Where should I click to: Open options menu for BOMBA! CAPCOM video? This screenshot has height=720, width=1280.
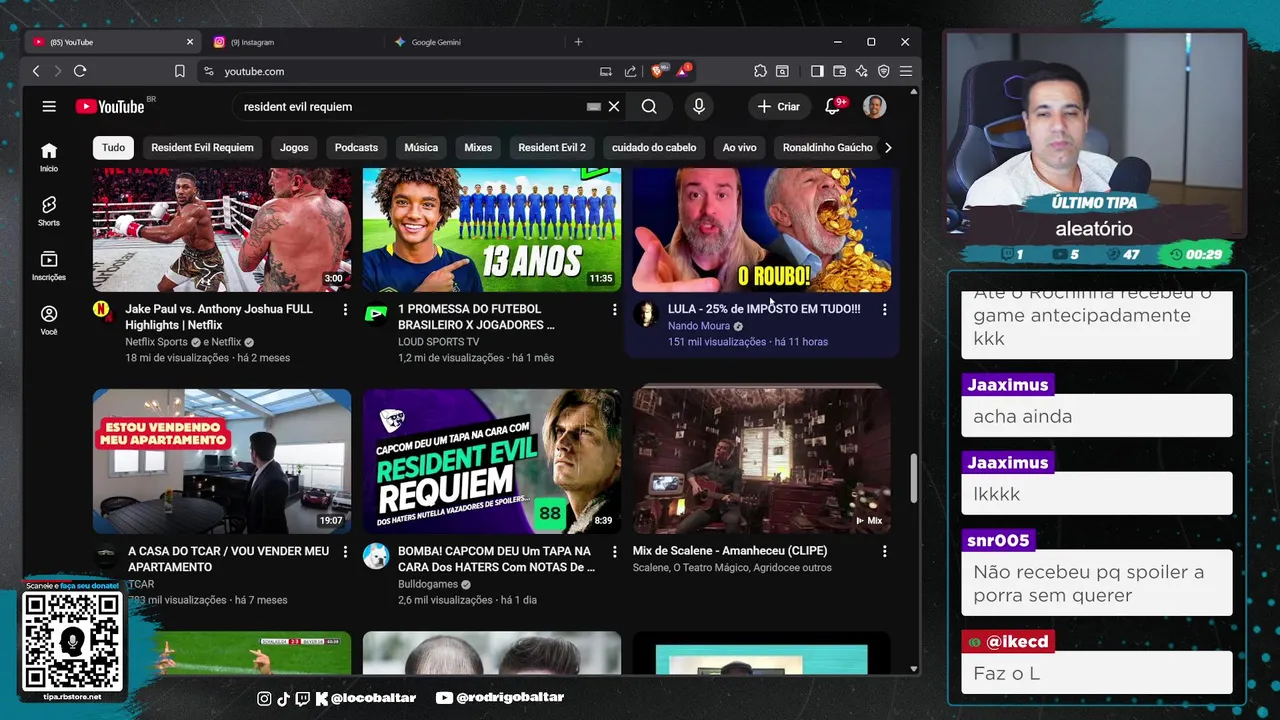pyautogui.click(x=614, y=552)
